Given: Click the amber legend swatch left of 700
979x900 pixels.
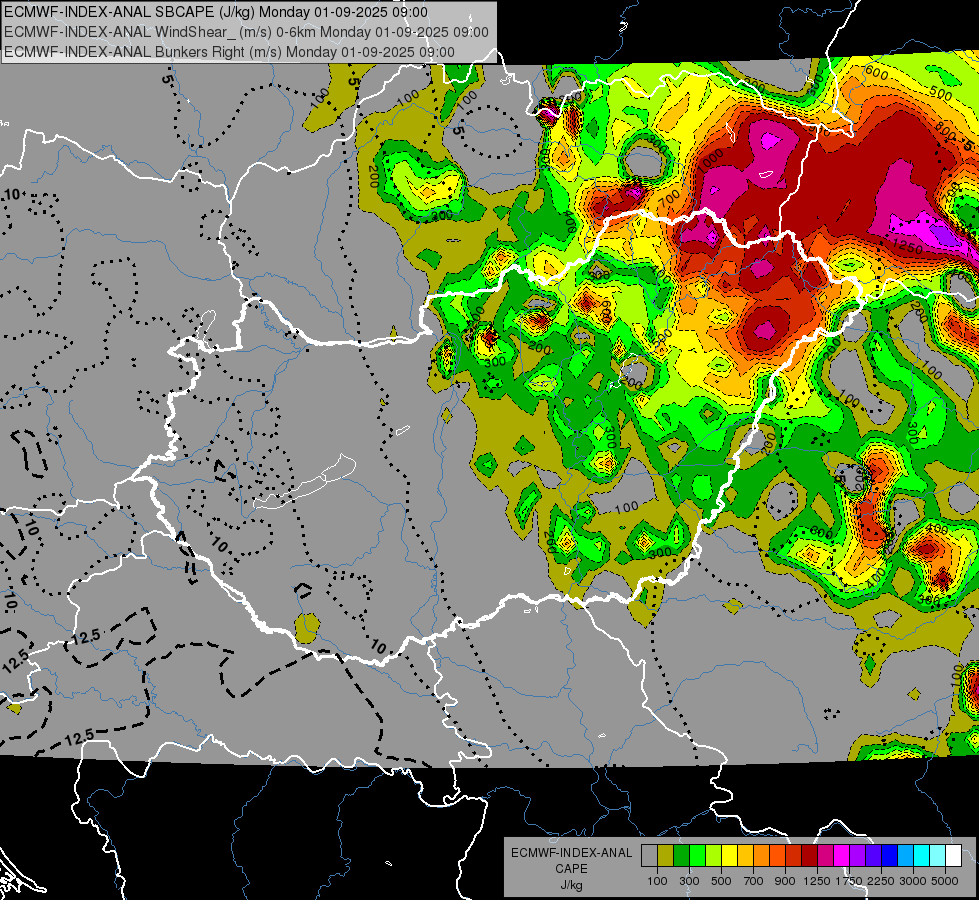Looking at the screenshot, I should coord(745,855).
